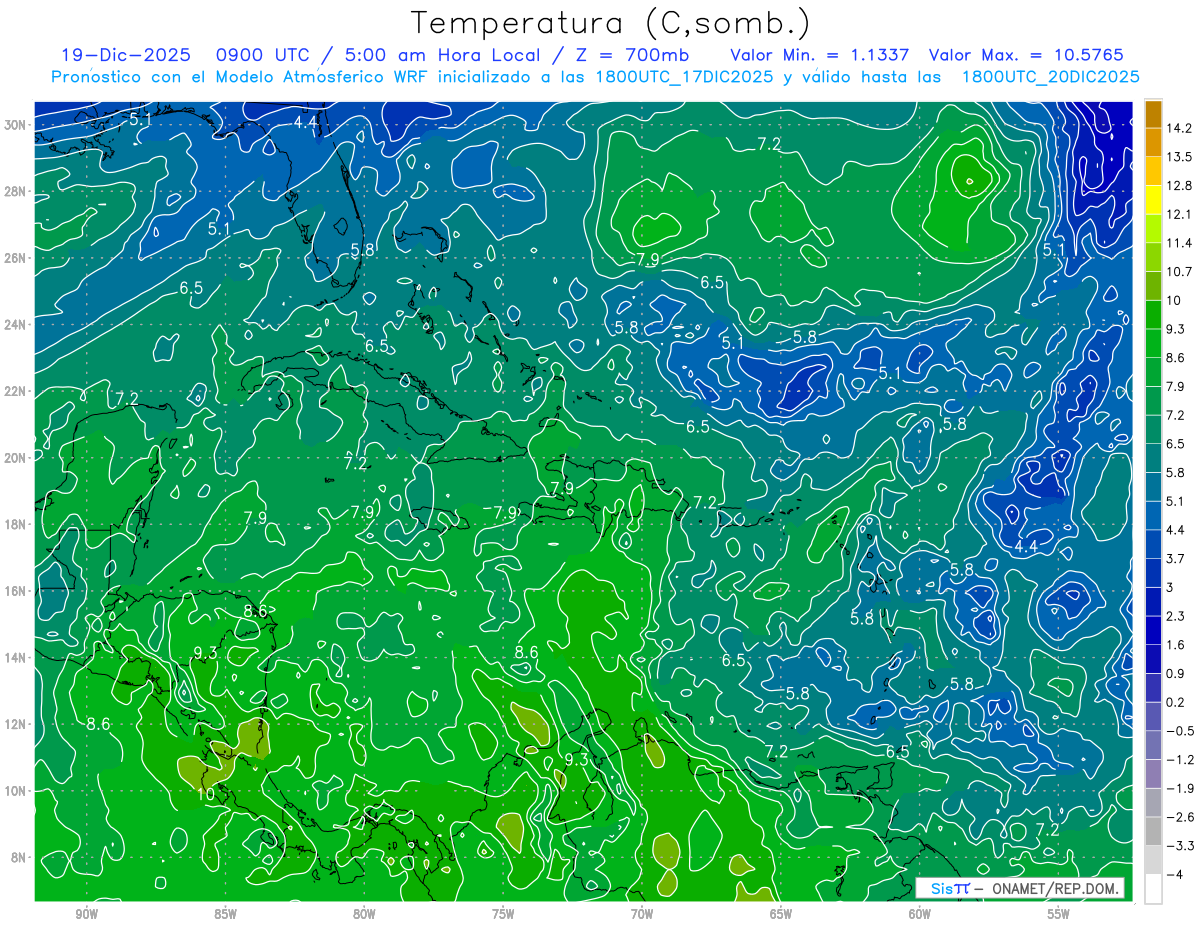Screen dimensions: 1200x927
Task: Click the '70W' longitude axis label
Action: 642,914
